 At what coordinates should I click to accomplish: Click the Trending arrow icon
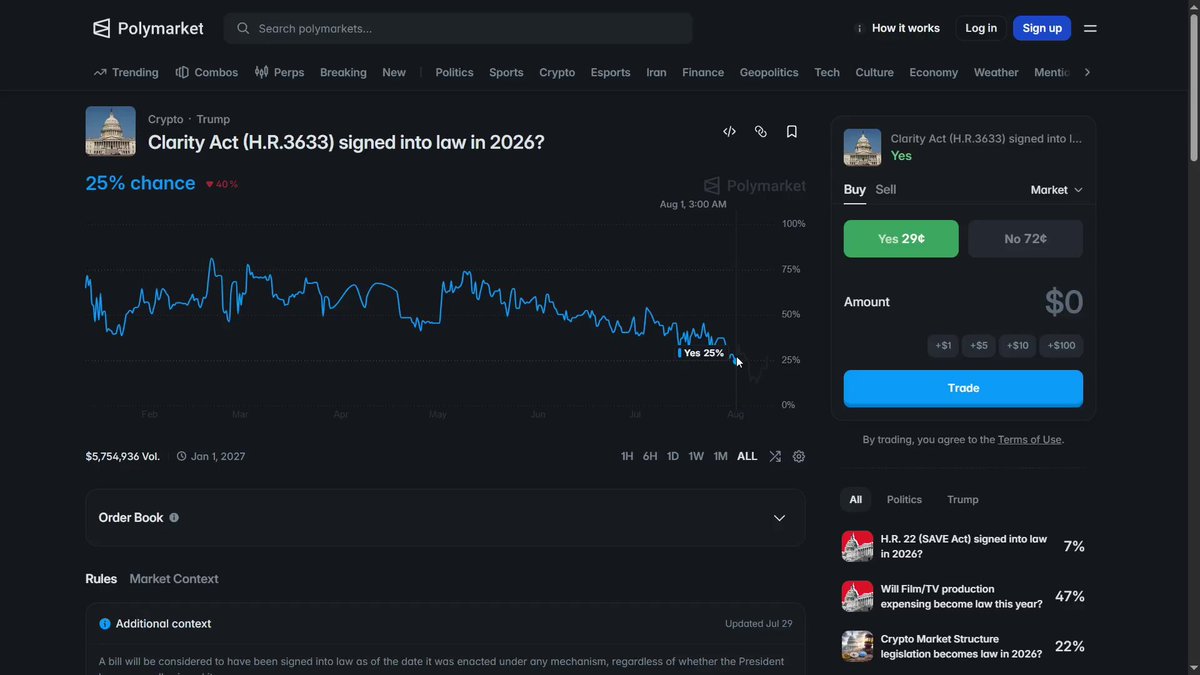pos(100,72)
